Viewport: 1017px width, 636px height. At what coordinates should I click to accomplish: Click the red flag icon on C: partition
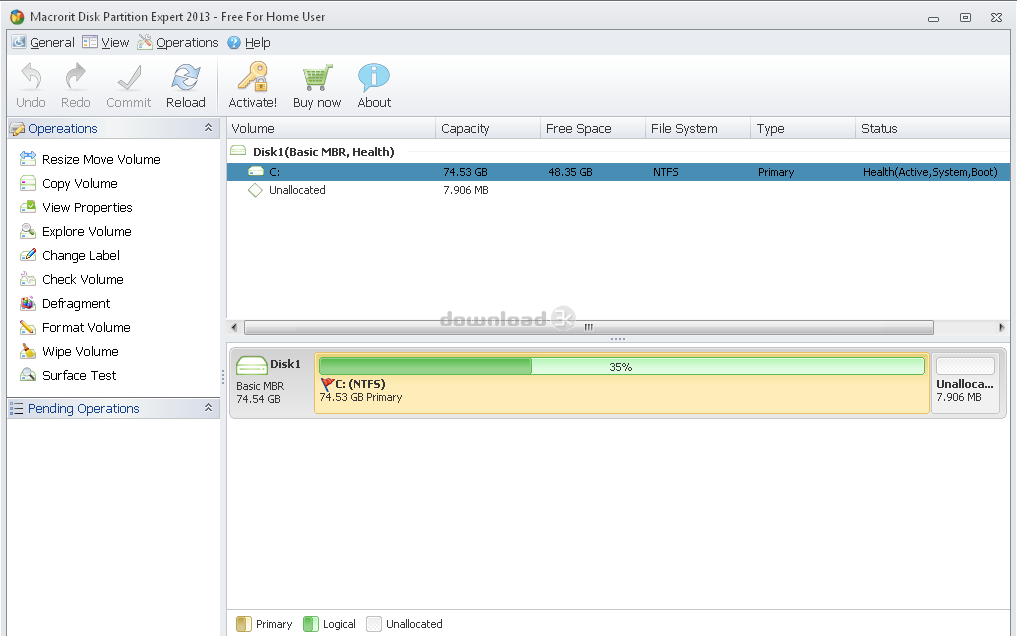point(328,384)
